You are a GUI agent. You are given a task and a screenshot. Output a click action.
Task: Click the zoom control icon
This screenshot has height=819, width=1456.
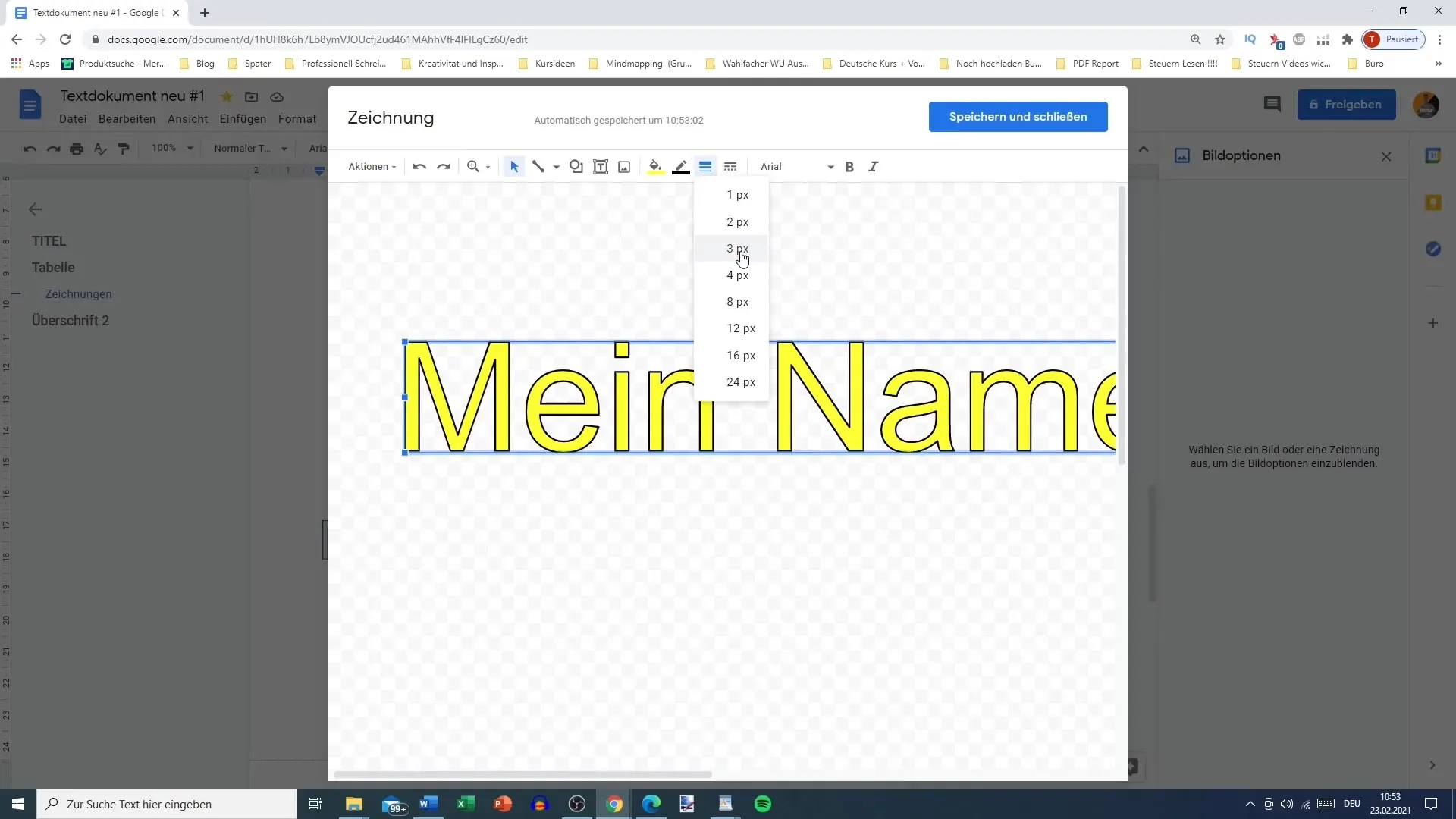point(473,166)
